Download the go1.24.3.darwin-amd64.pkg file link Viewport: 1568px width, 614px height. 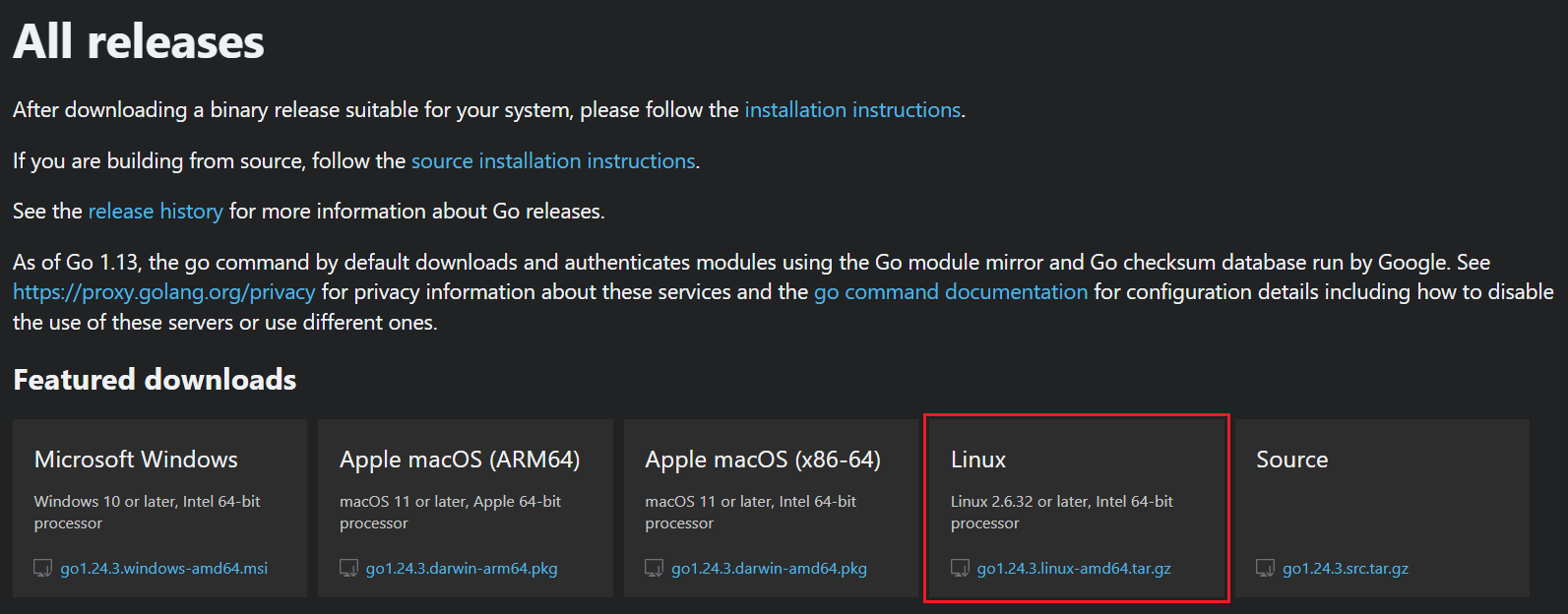[769, 569]
